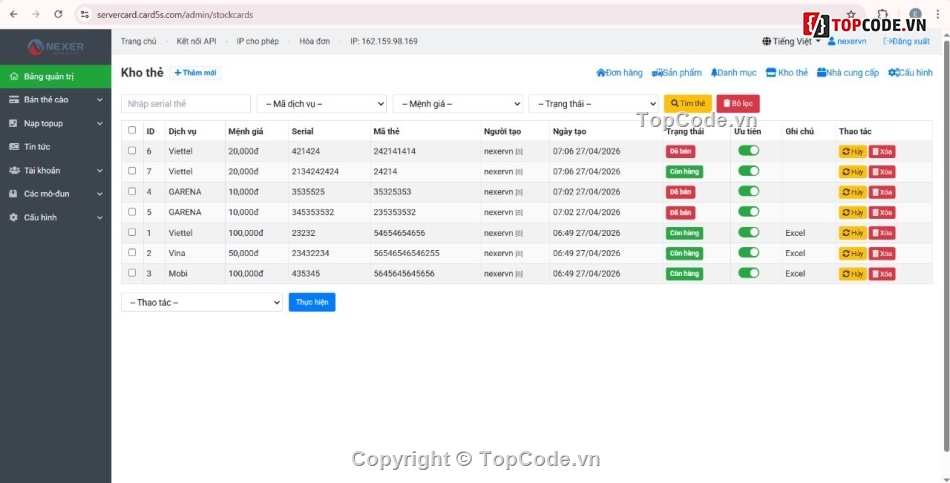950x483 pixels.
Task: Click Hủy button for card ID 6
Action: 852,152
